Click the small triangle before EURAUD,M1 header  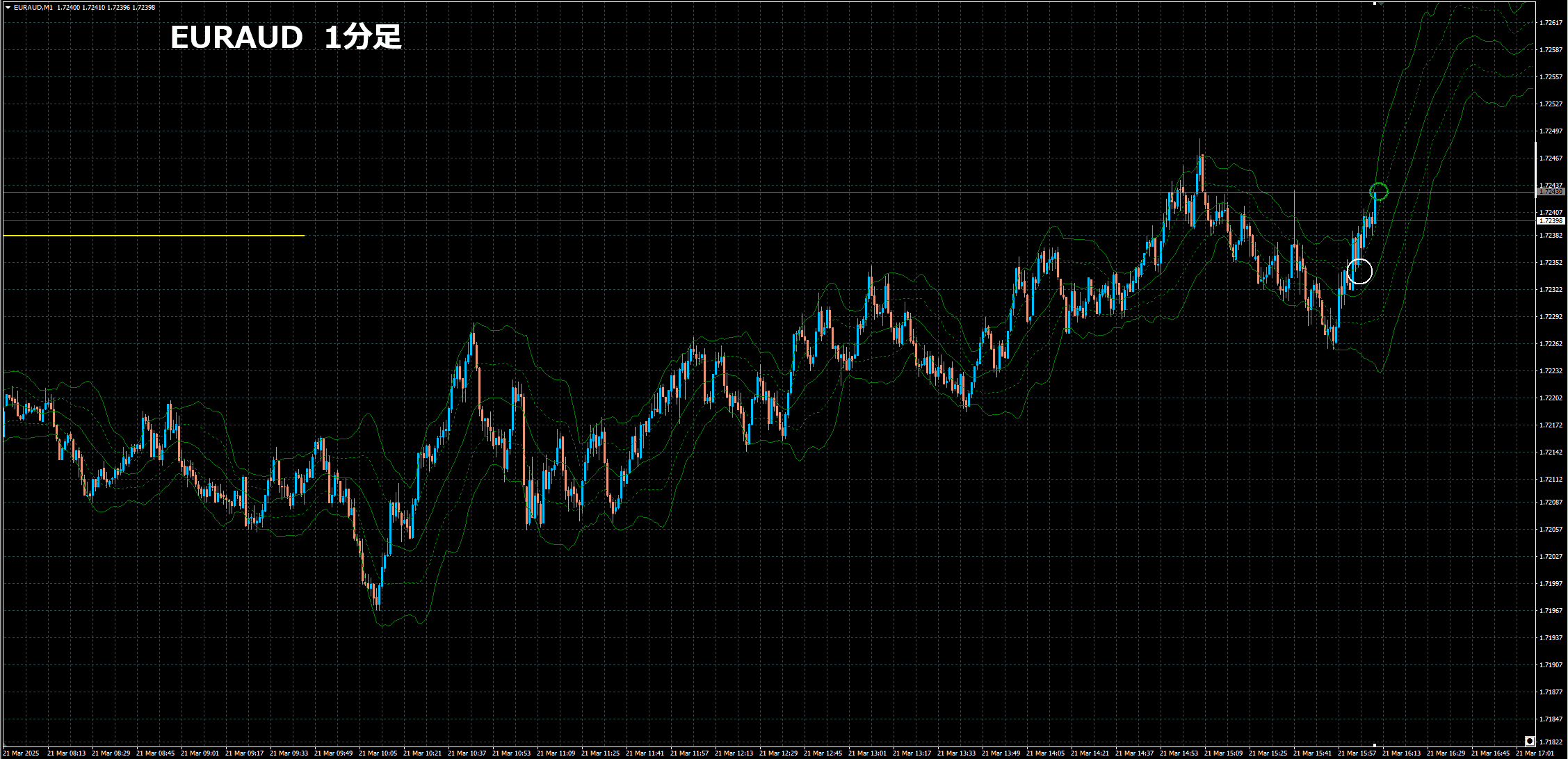click(x=8, y=8)
